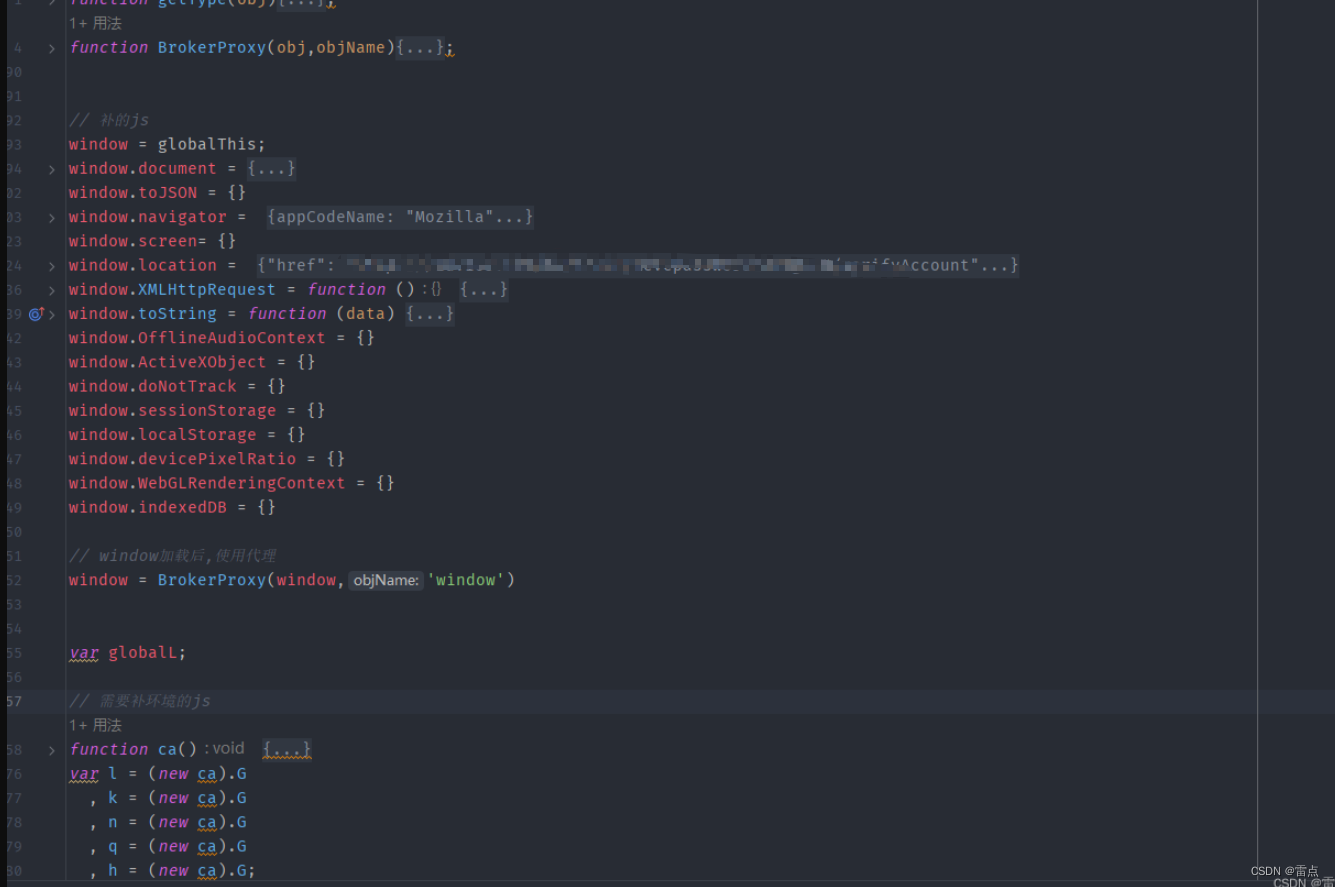Viewport: 1335px width, 887px height.
Task: Expand the folded window.document object
Action: (271, 169)
